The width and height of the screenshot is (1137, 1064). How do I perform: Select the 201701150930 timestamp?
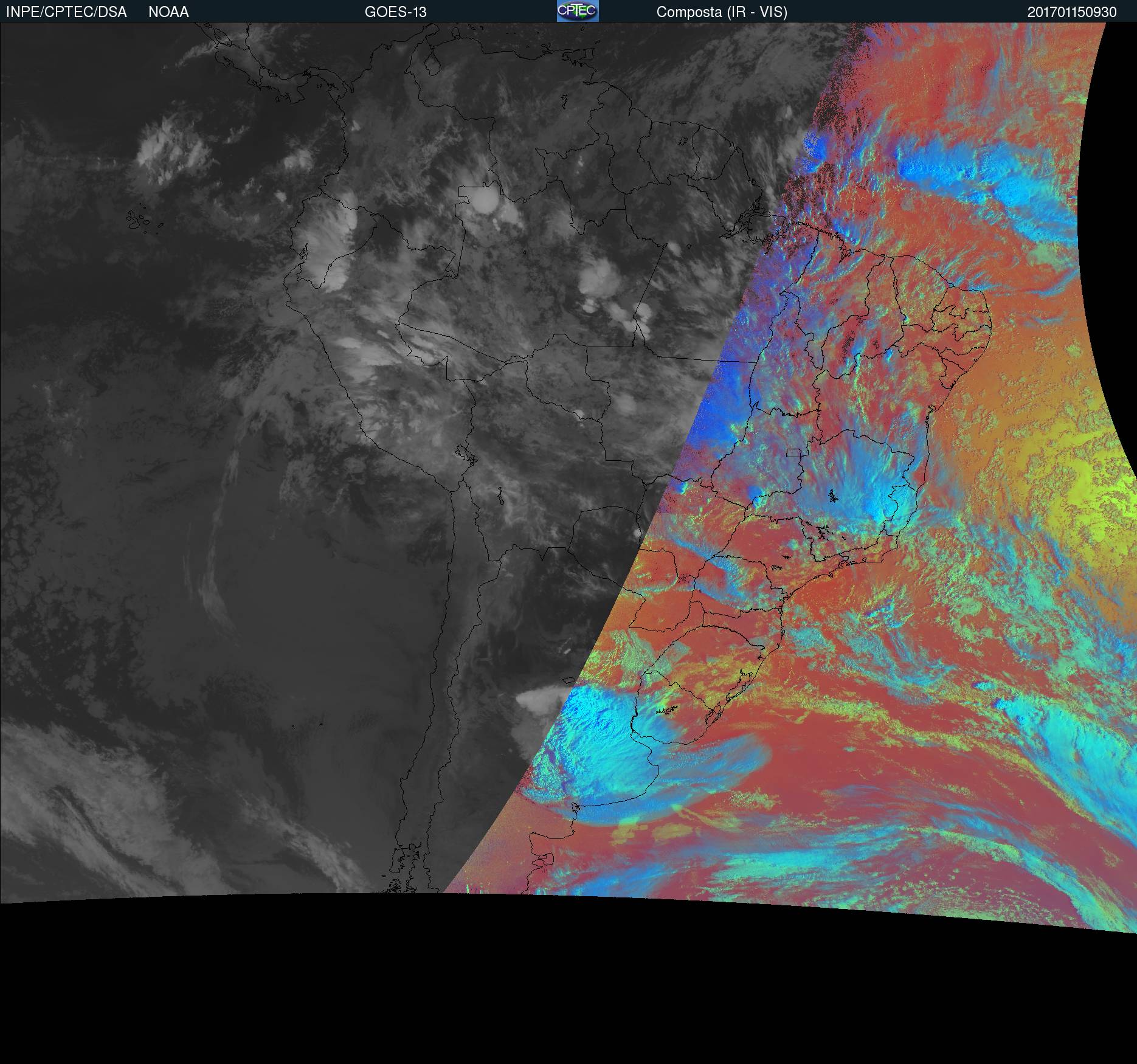(x=1072, y=12)
